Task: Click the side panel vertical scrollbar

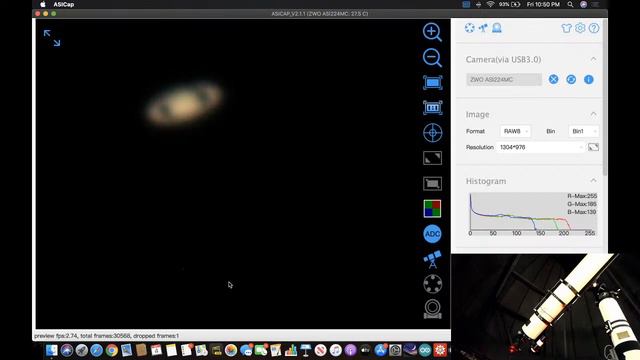Action: click(605, 98)
